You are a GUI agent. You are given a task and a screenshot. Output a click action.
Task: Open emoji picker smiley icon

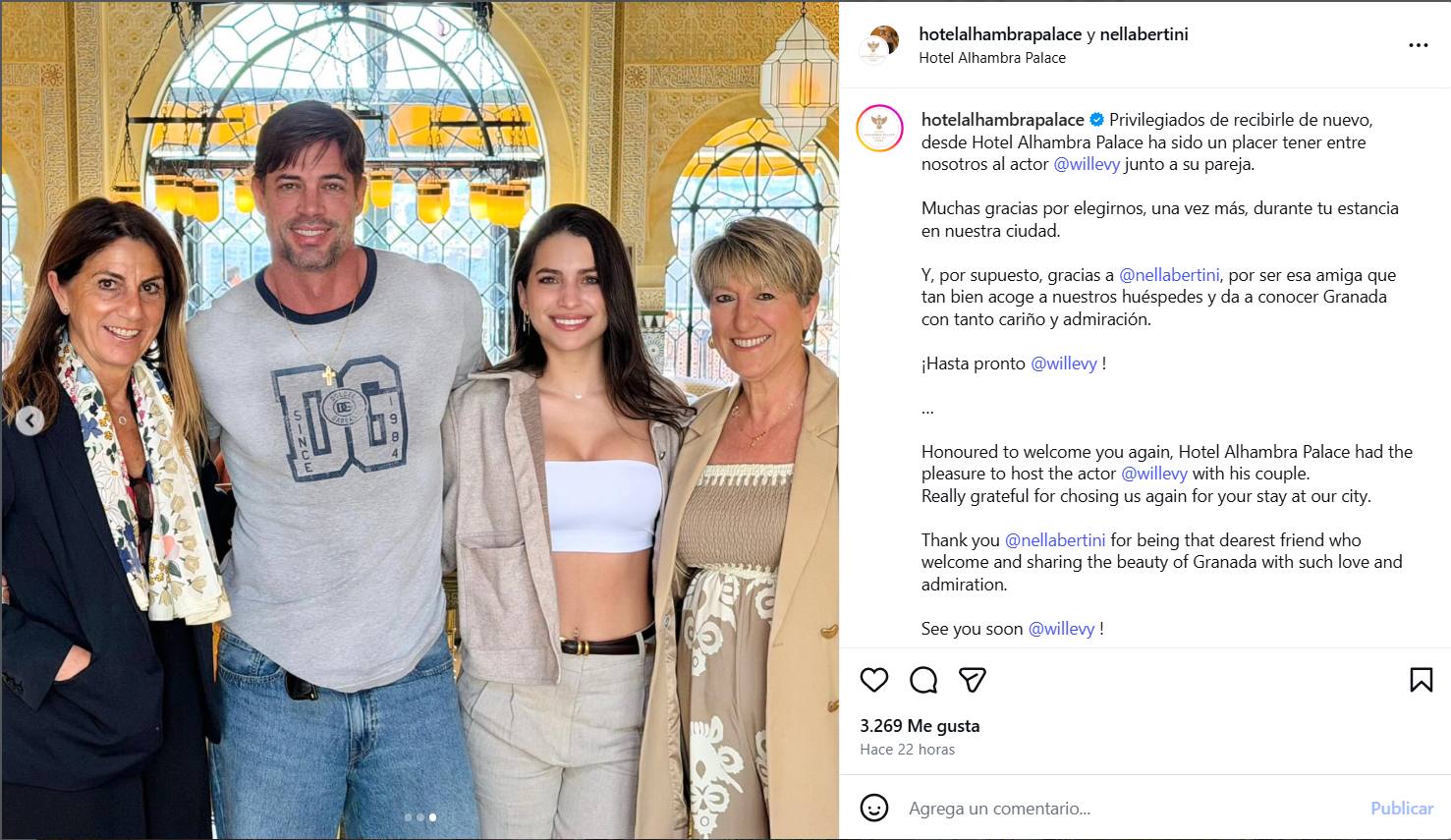pos(874,808)
